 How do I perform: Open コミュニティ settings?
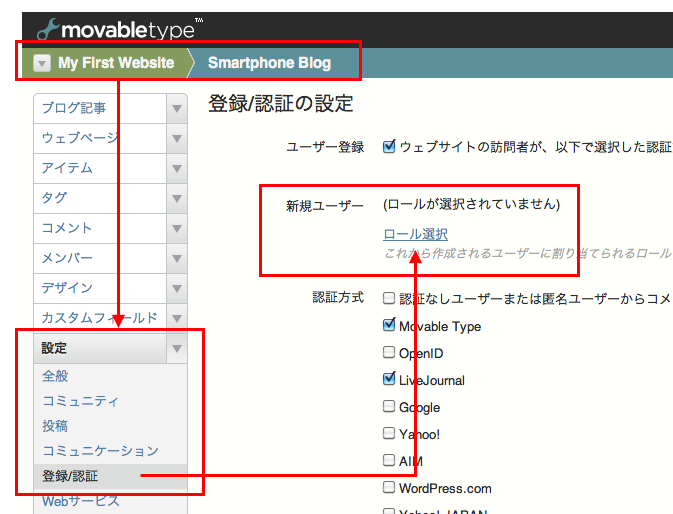coord(80,401)
